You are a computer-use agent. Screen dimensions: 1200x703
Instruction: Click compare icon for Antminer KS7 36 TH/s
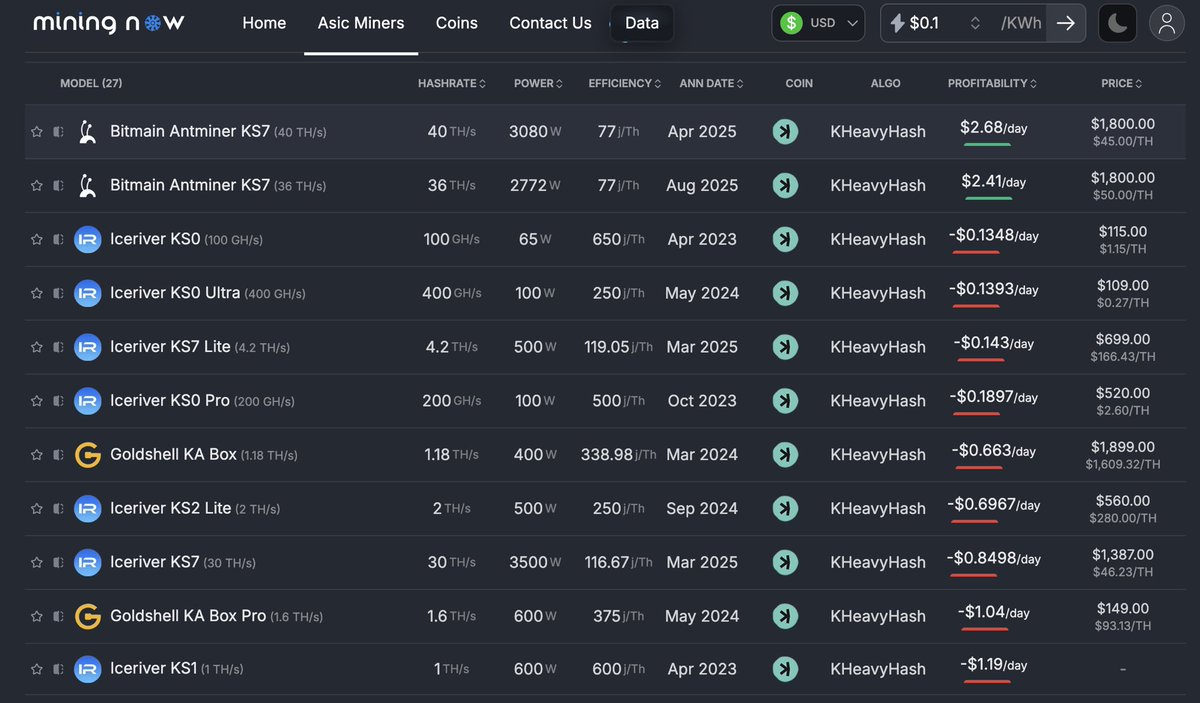[x=58, y=185]
